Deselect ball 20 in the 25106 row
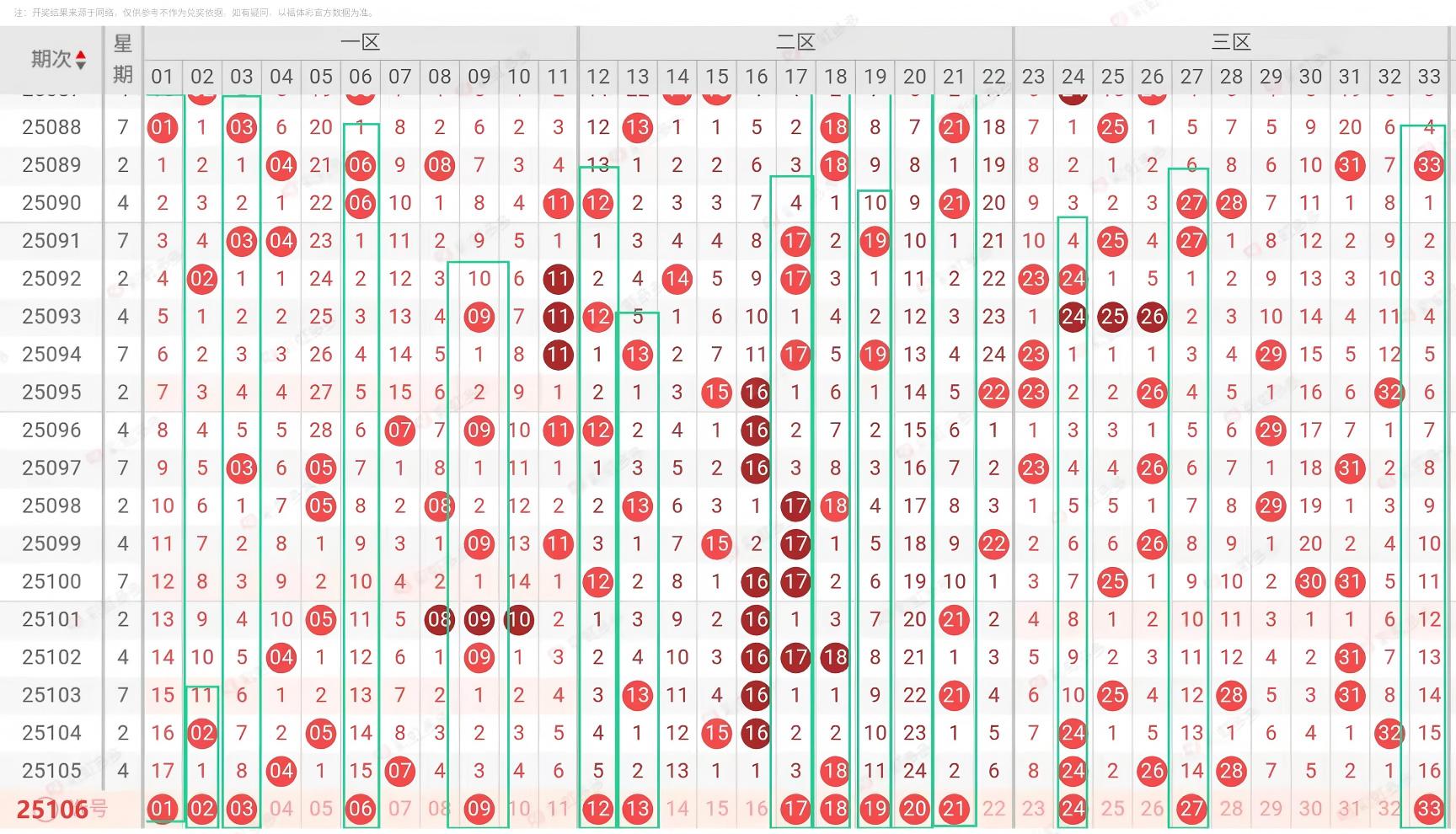This screenshot has height=834, width=1456. [x=914, y=810]
